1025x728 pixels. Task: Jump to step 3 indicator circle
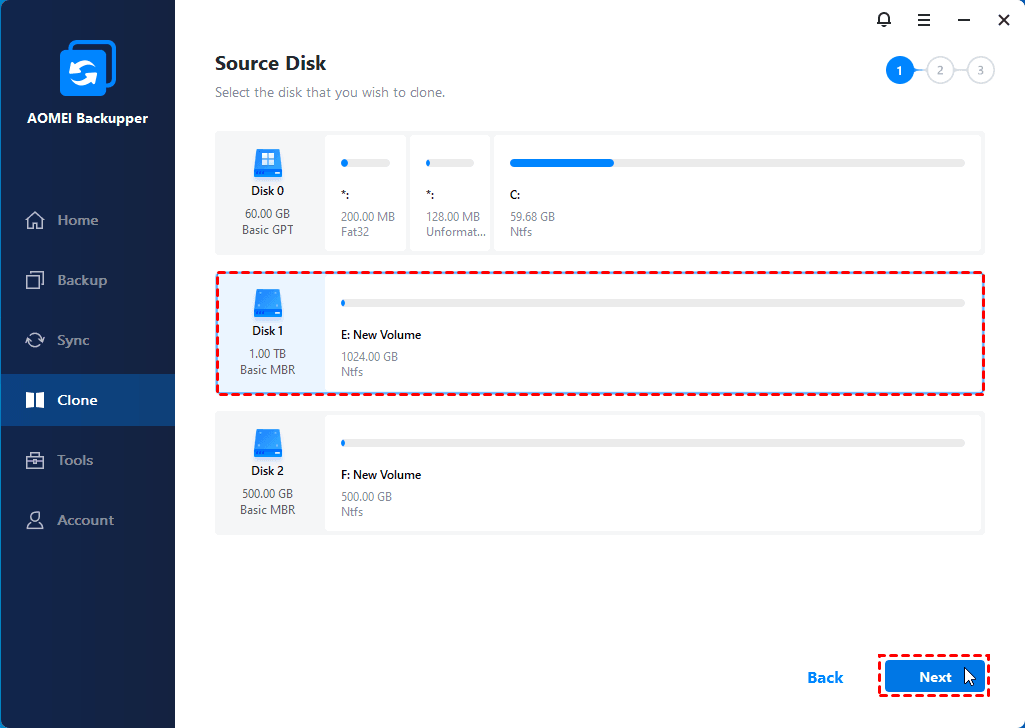click(x=980, y=70)
